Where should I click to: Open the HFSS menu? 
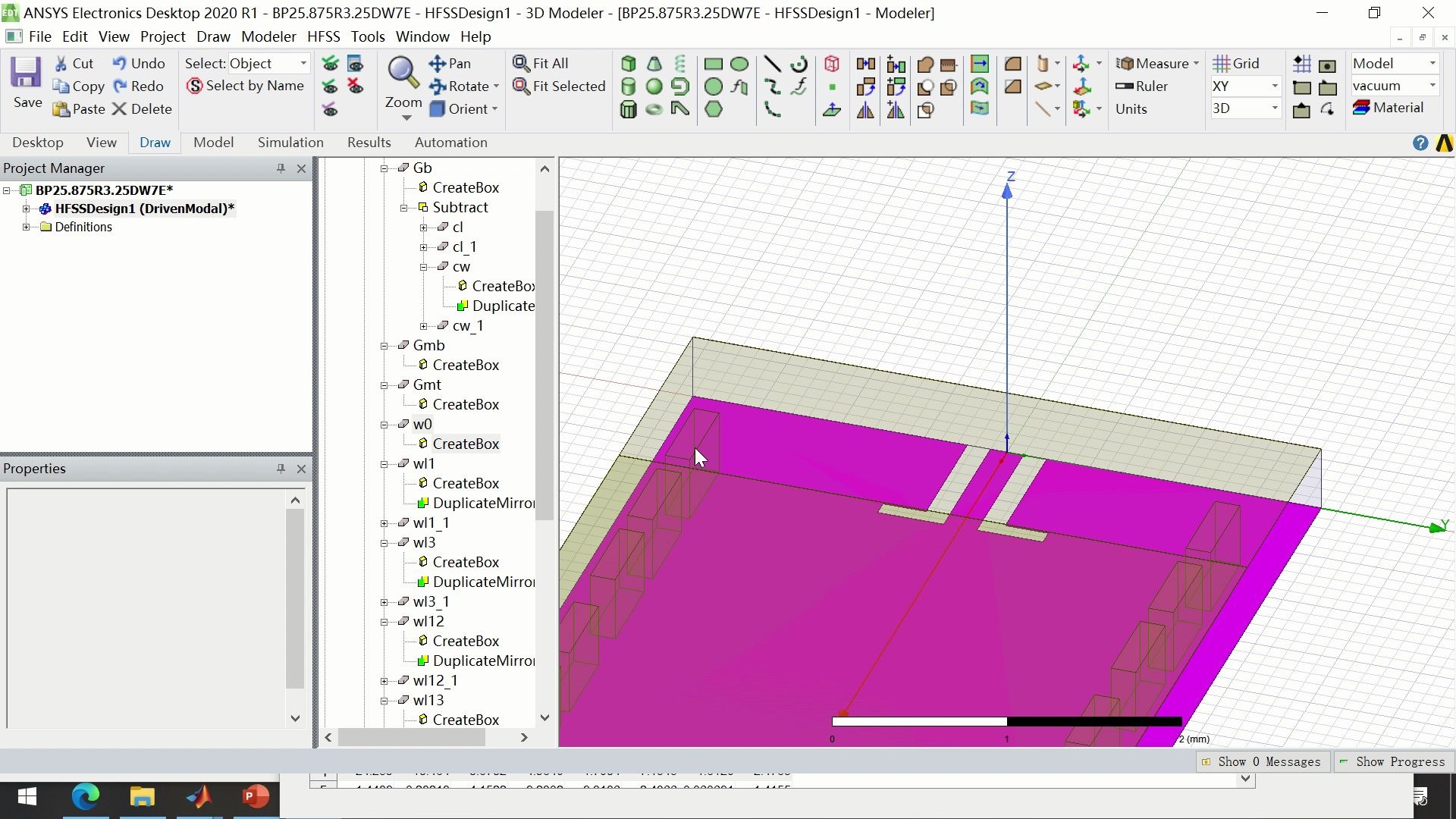coord(323,36)
